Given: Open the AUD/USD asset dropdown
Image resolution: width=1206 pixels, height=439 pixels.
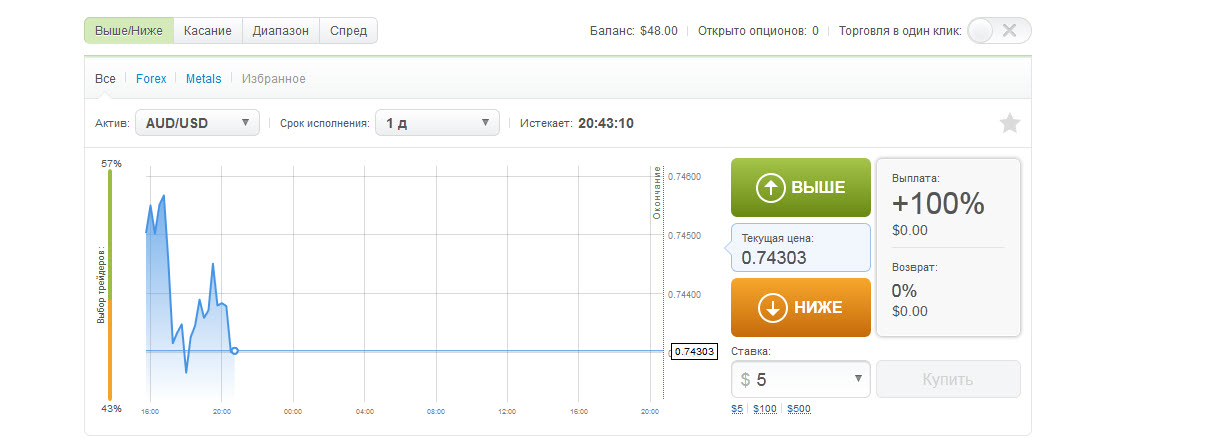Looking at the screenshot, I should pyautogui.click(x=197, y=123).
